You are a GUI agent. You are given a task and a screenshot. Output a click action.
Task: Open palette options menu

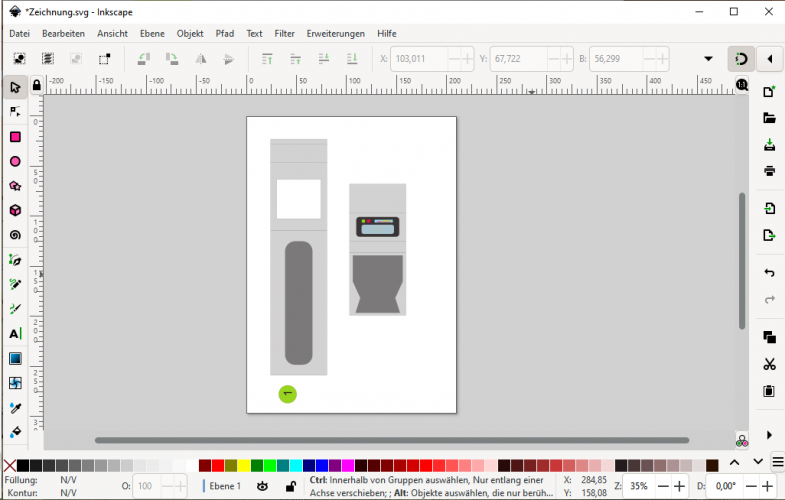[777, 462]
